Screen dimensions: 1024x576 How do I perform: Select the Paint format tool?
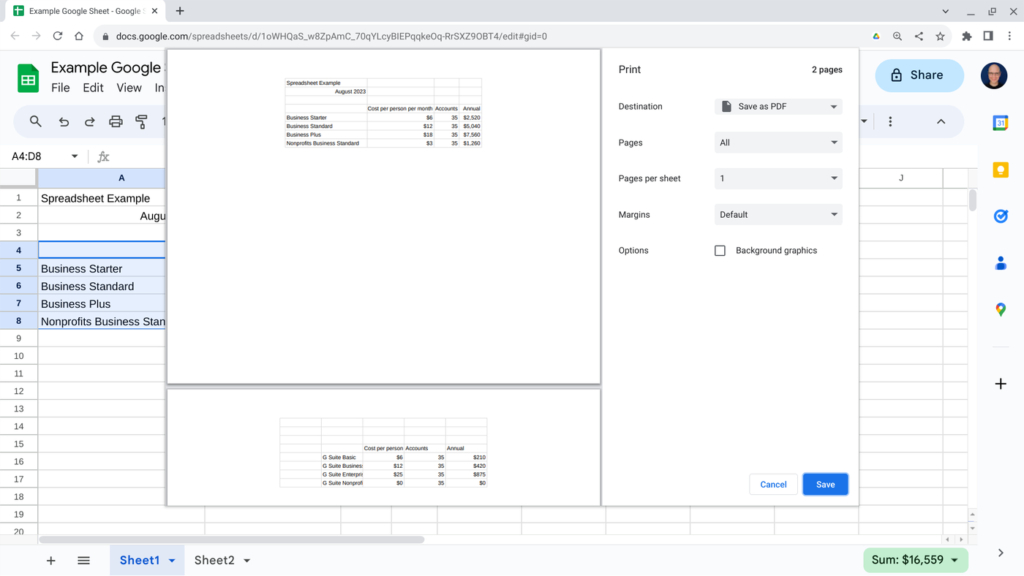140,121
